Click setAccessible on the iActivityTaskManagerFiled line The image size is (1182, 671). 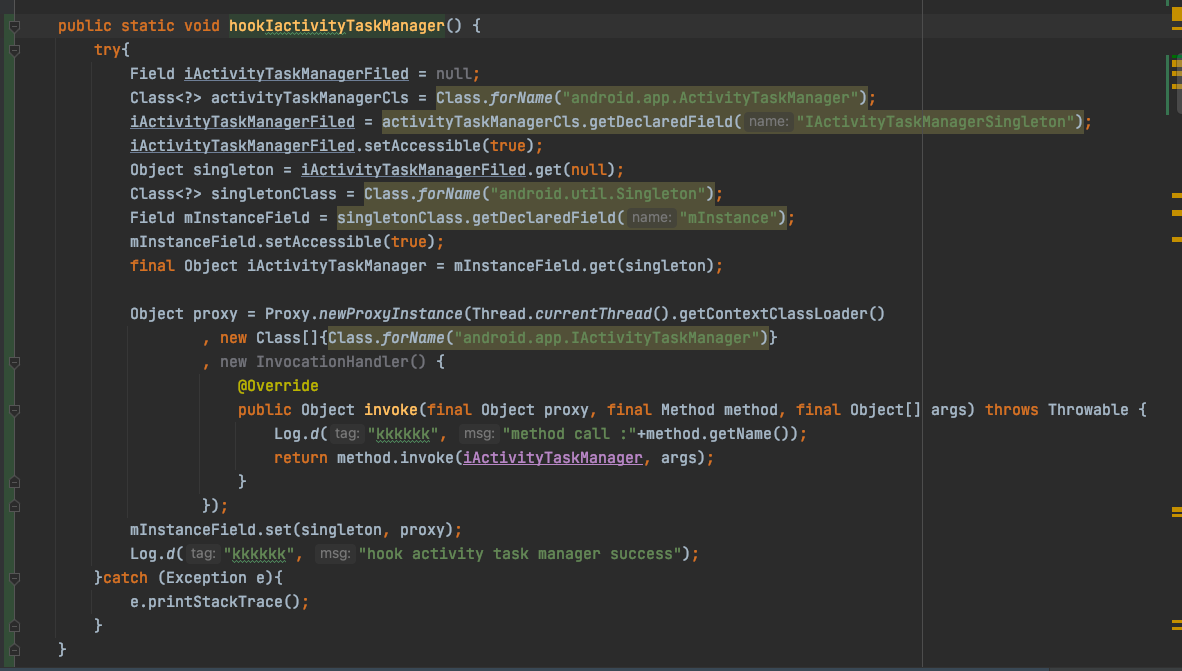pyautogui.click(x=423, y=146)
